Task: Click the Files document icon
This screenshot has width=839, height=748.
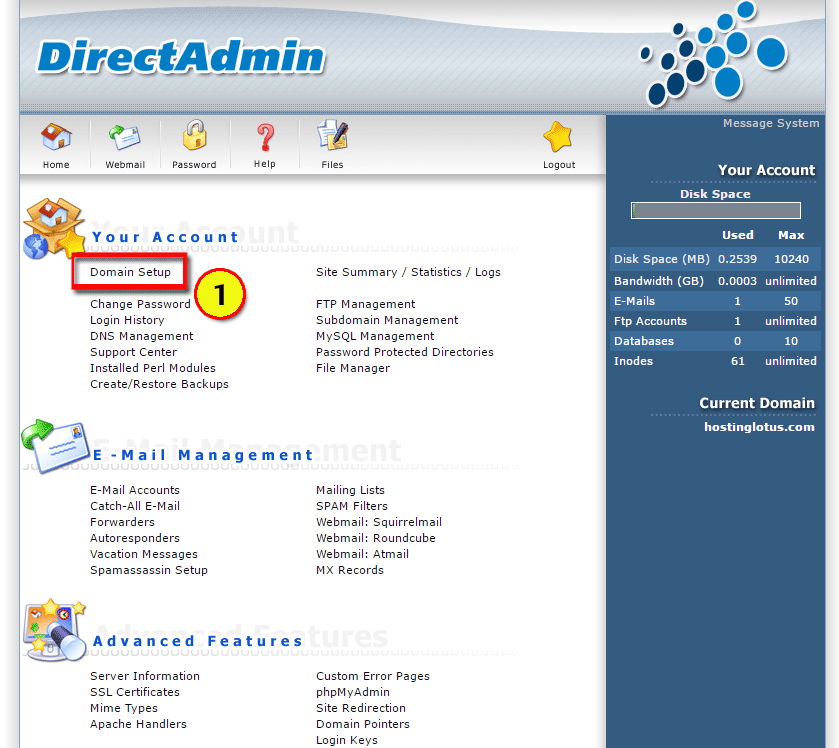Action: 332,135
